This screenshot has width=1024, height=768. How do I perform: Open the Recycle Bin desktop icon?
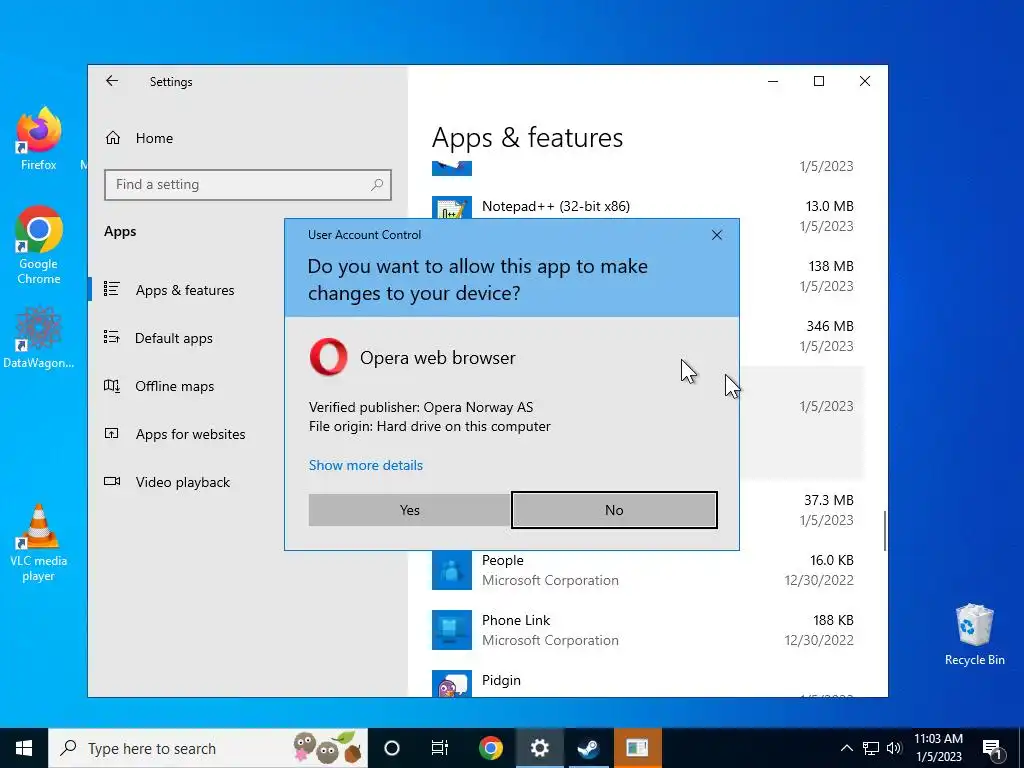(x=974, y=635)
